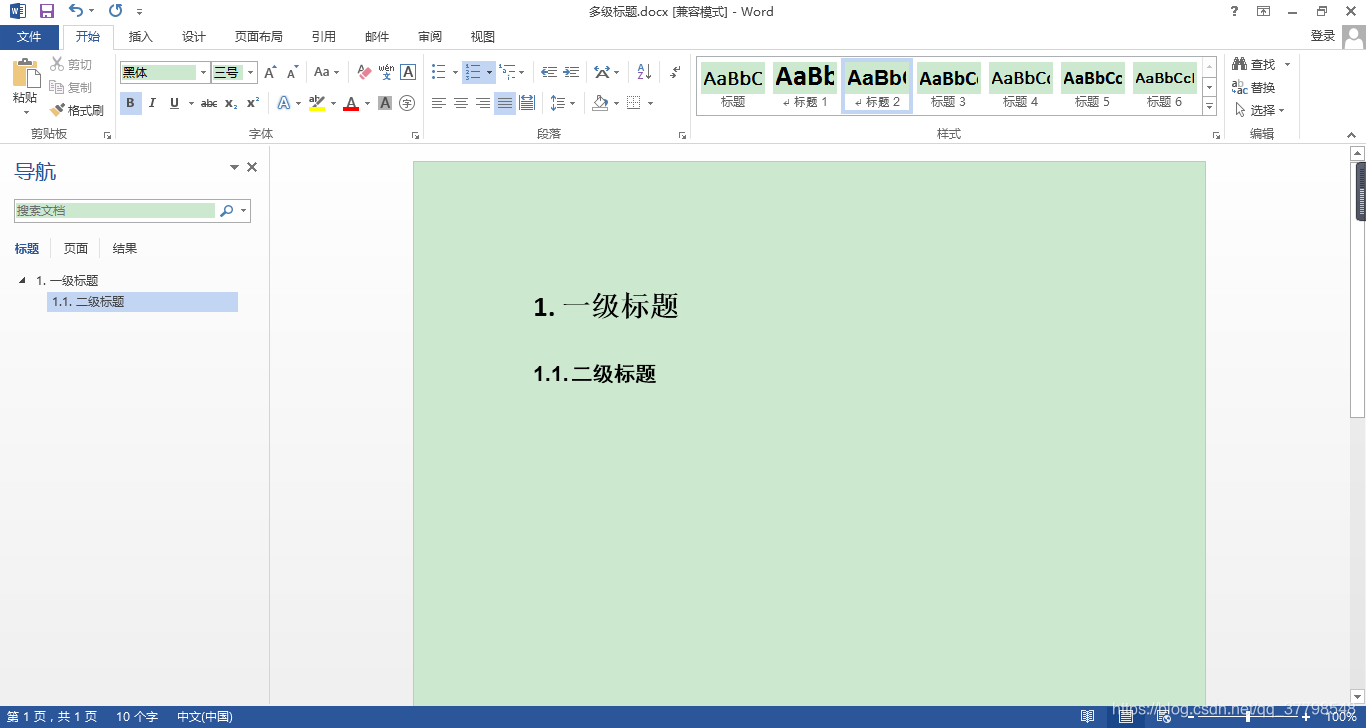This screenshot has height=728, width=1366.
Task: Apply the 标题 1 style from gallery
Action: (x=805, y=85)
